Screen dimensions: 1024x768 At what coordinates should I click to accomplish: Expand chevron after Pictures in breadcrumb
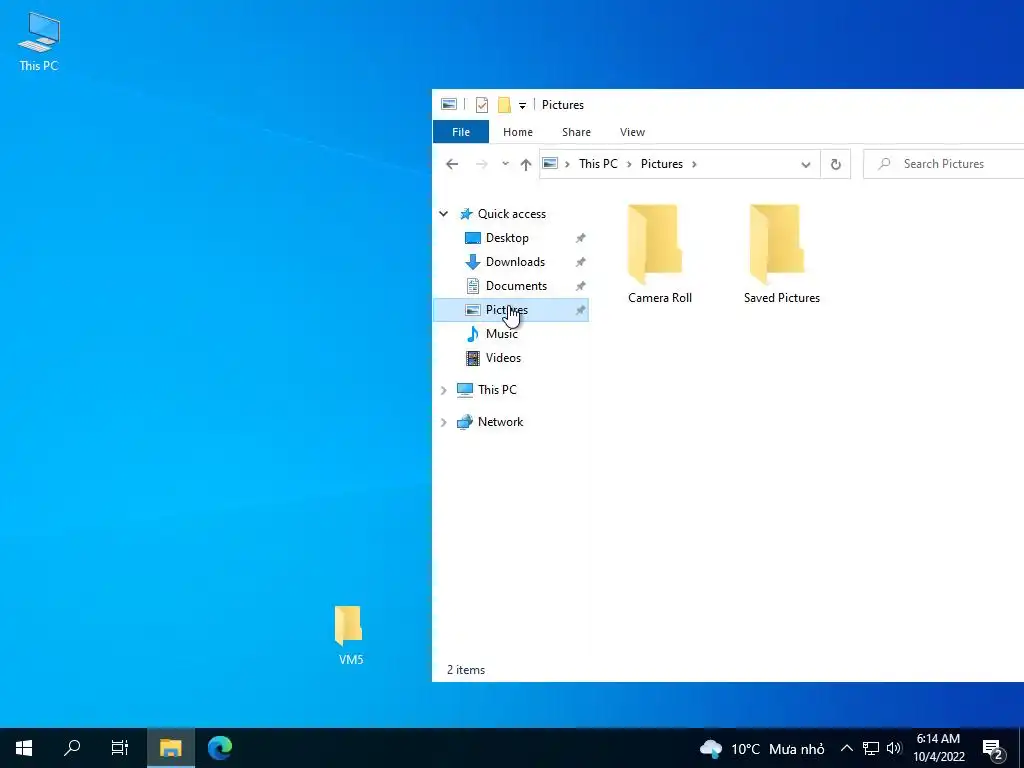[694, 164]
